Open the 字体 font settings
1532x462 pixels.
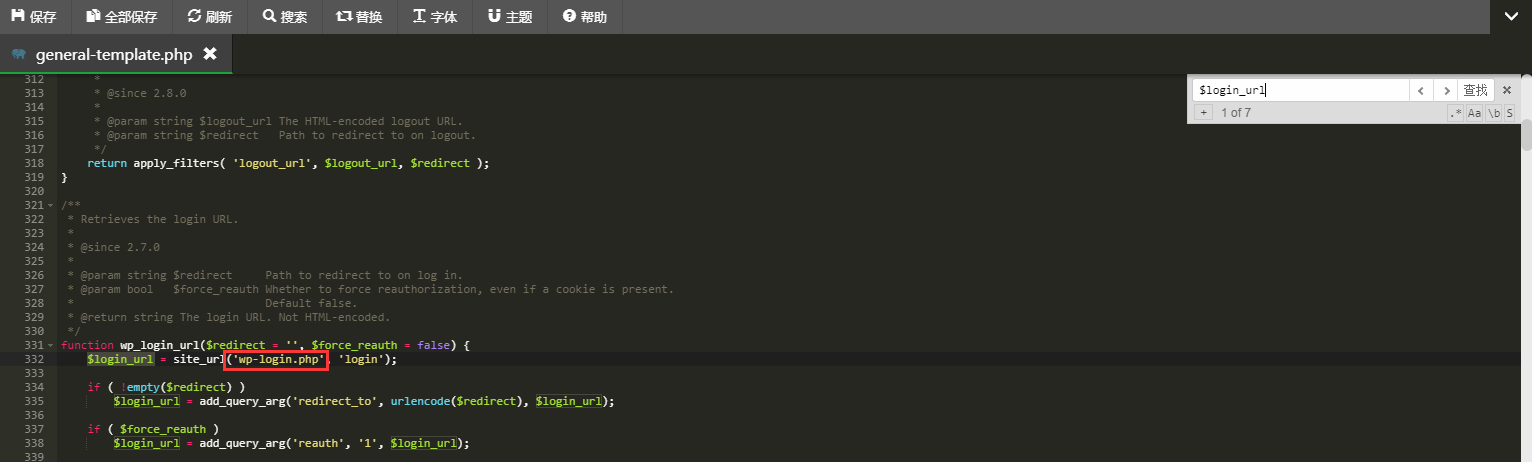(435, 17)
